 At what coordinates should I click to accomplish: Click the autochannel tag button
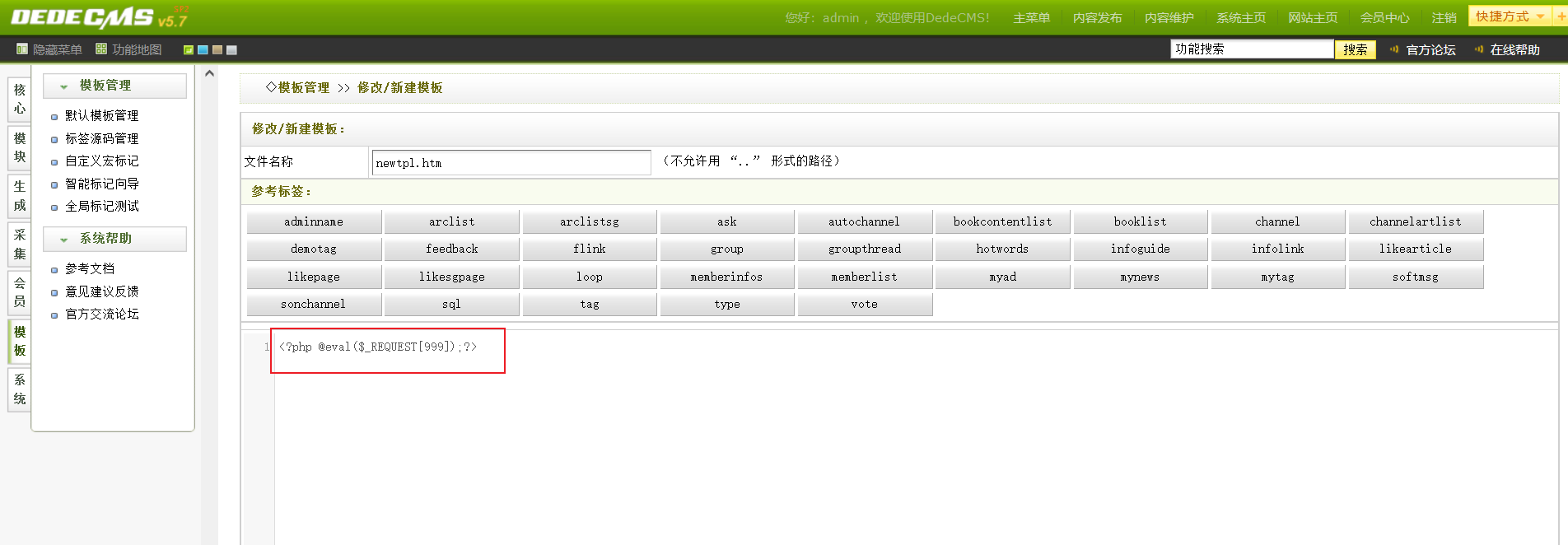tap(865, 221)
